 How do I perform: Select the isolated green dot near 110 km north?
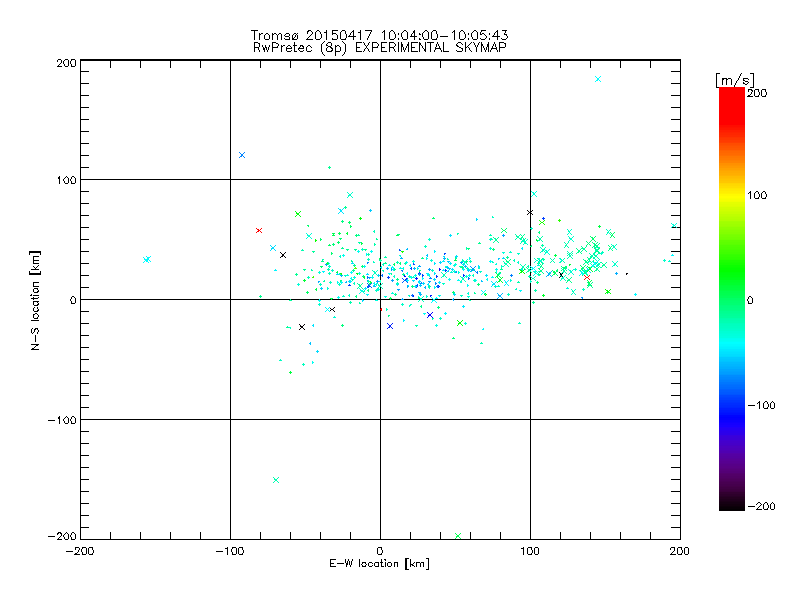(330, 167)
